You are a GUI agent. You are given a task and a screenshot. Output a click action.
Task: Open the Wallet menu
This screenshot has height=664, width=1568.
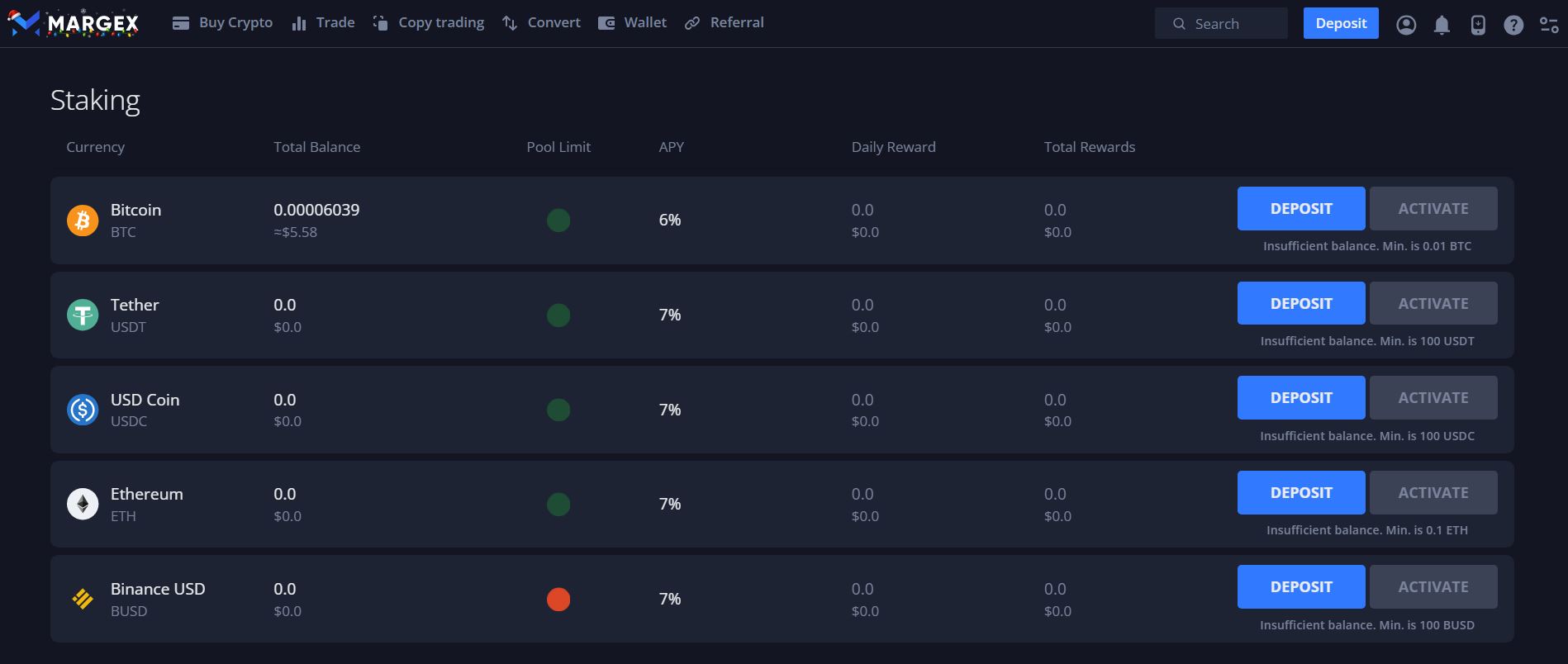click(x=632, y=23)
